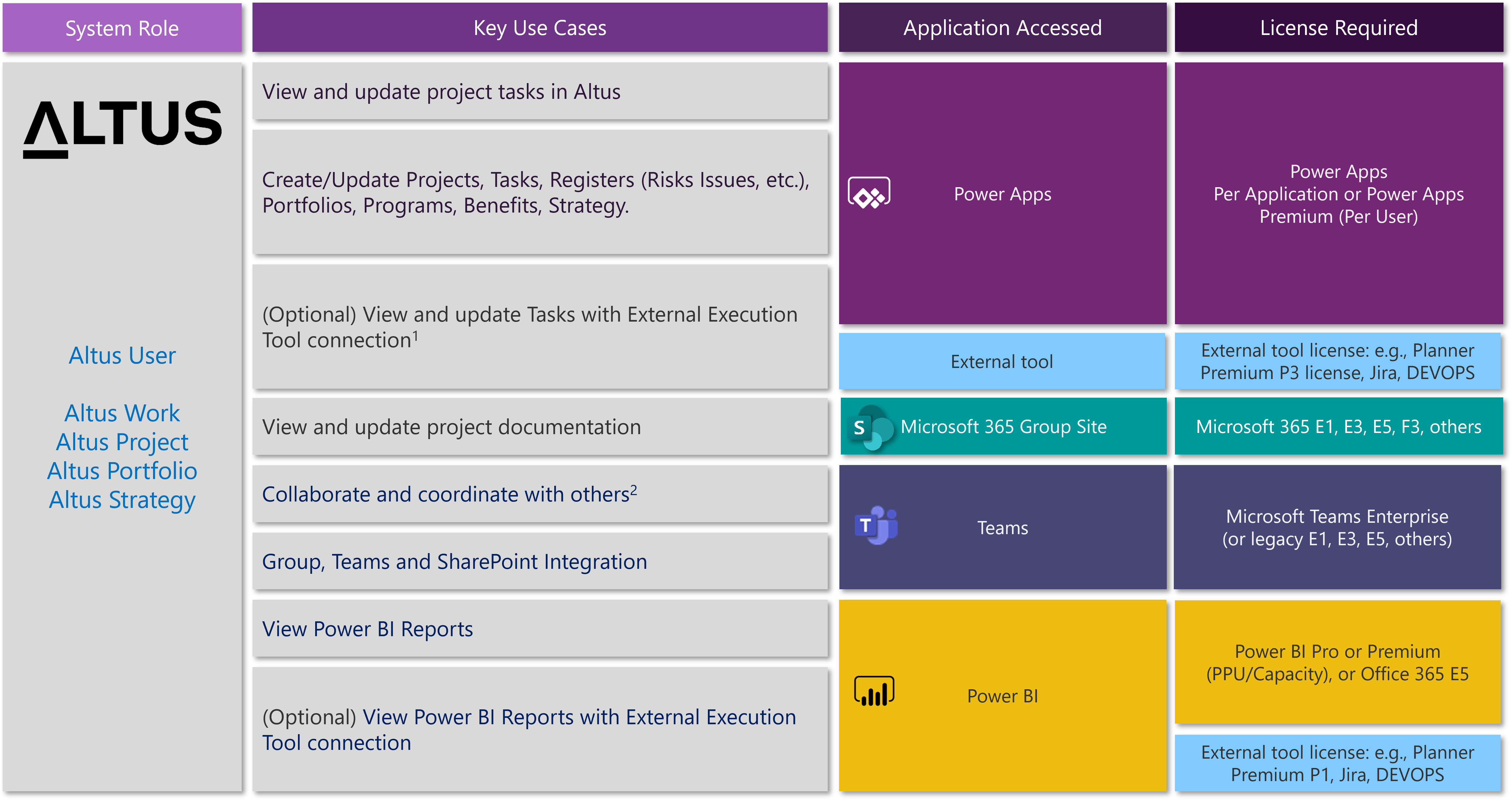
Task: Click 'Microsoft 365 E1, E3, E5, F3, others'
Action: point(1339,427)
